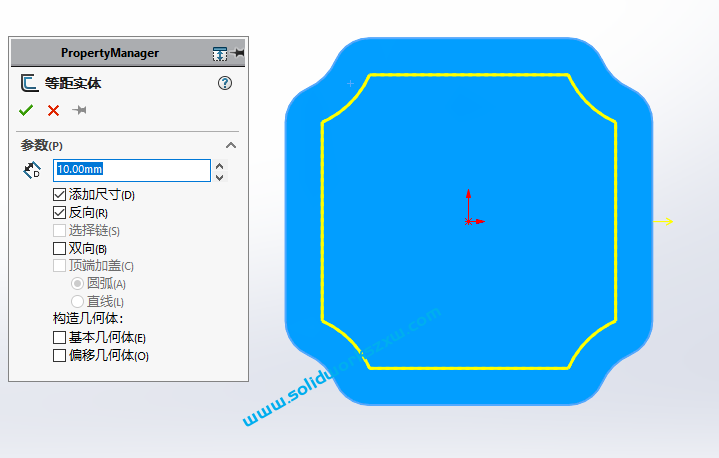Cancel the offset with the red X

(x=53, y=110)
